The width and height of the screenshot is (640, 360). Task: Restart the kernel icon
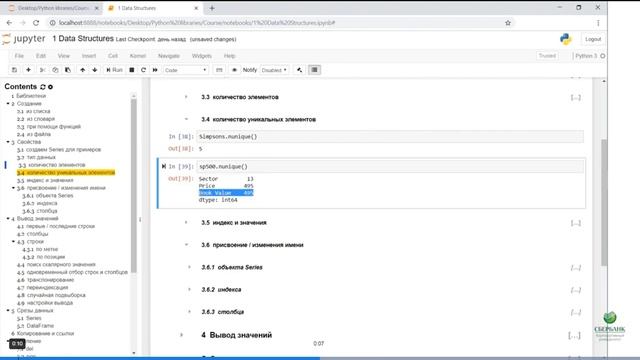click(x=143, y=70)
